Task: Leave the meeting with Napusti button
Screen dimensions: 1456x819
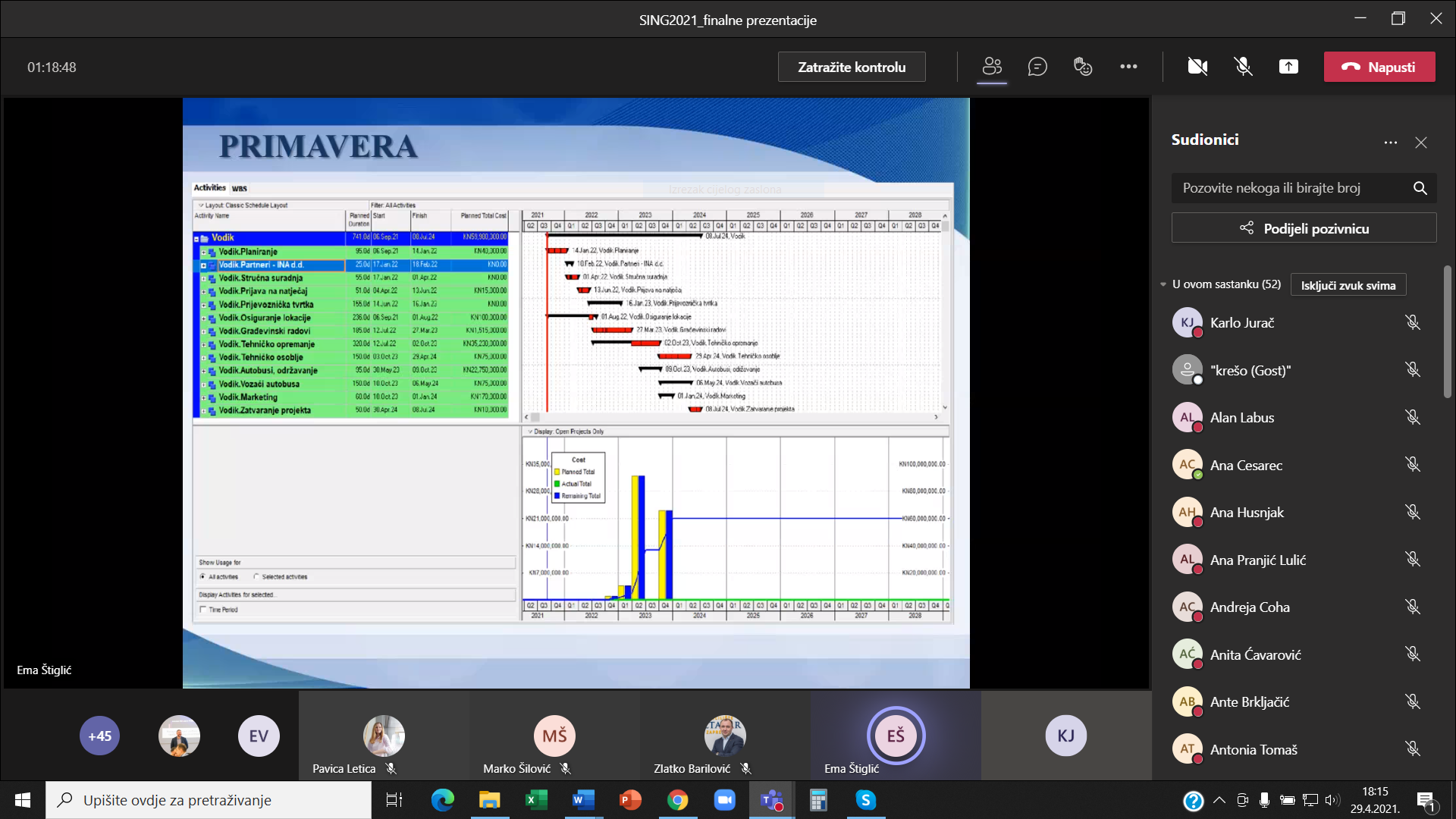Action: (x=1379, y=67)
